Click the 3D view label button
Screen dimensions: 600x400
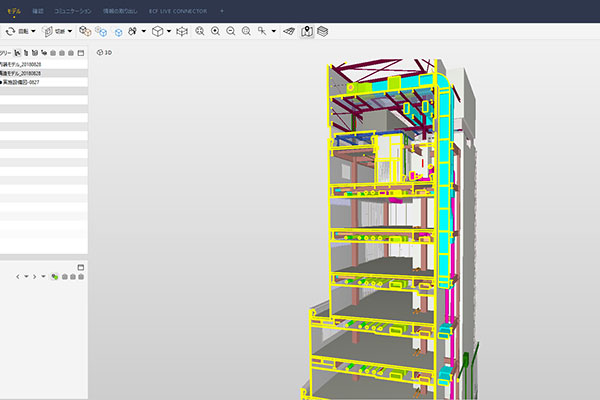coord(105,52)
